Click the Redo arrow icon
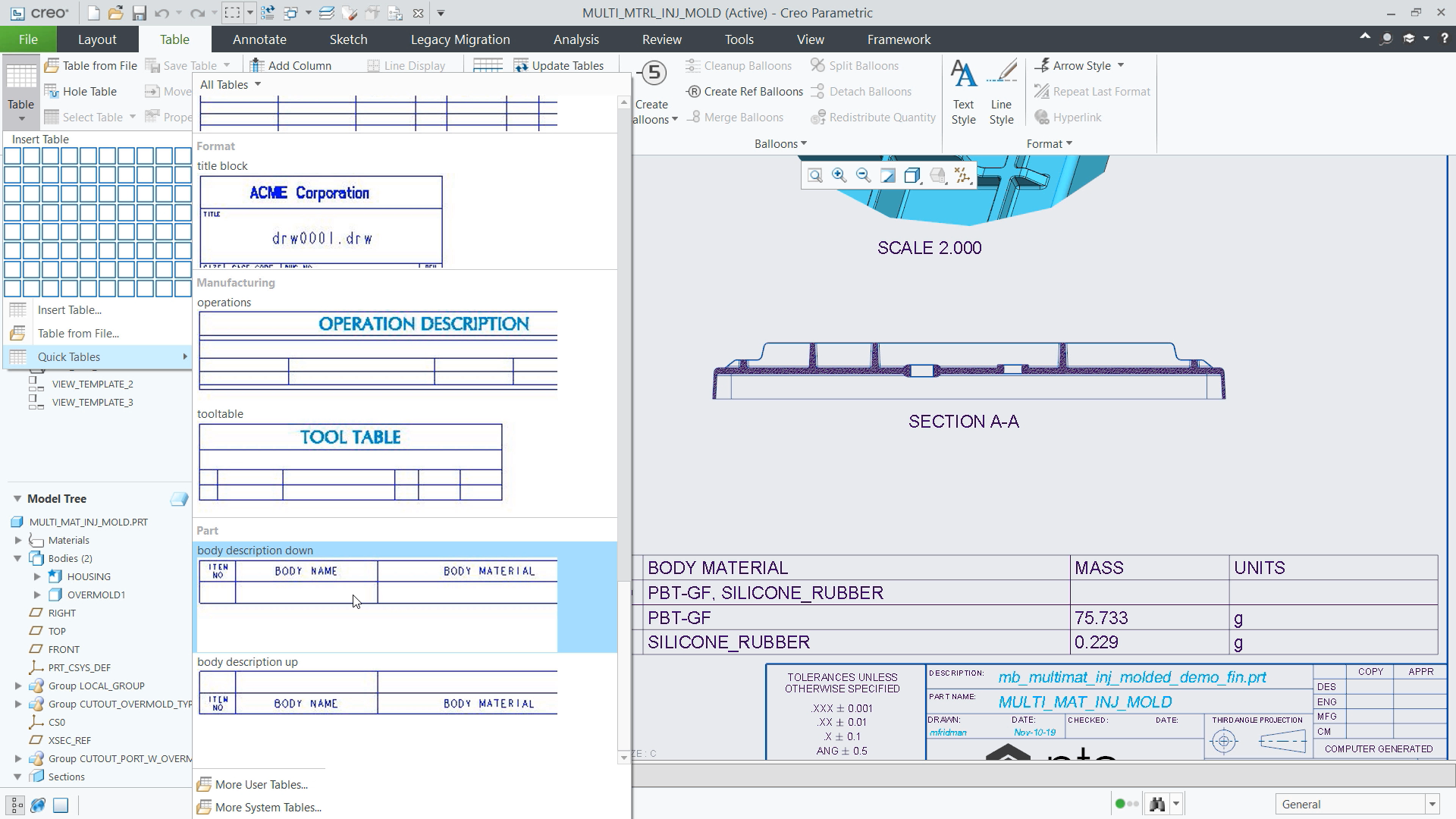 coord(197,13)
